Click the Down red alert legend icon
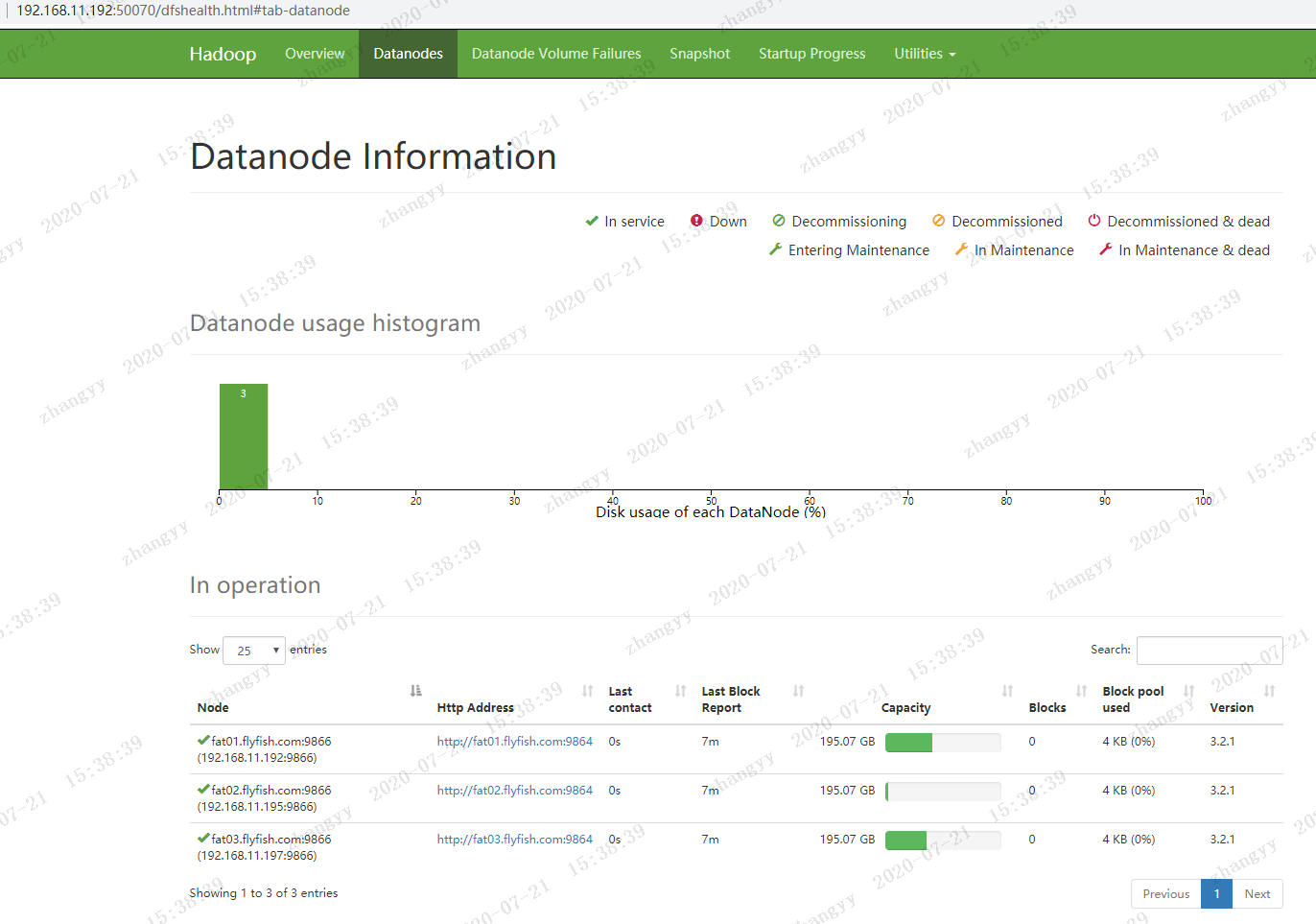The image size is (1316, 924). (x=697, y=221)
